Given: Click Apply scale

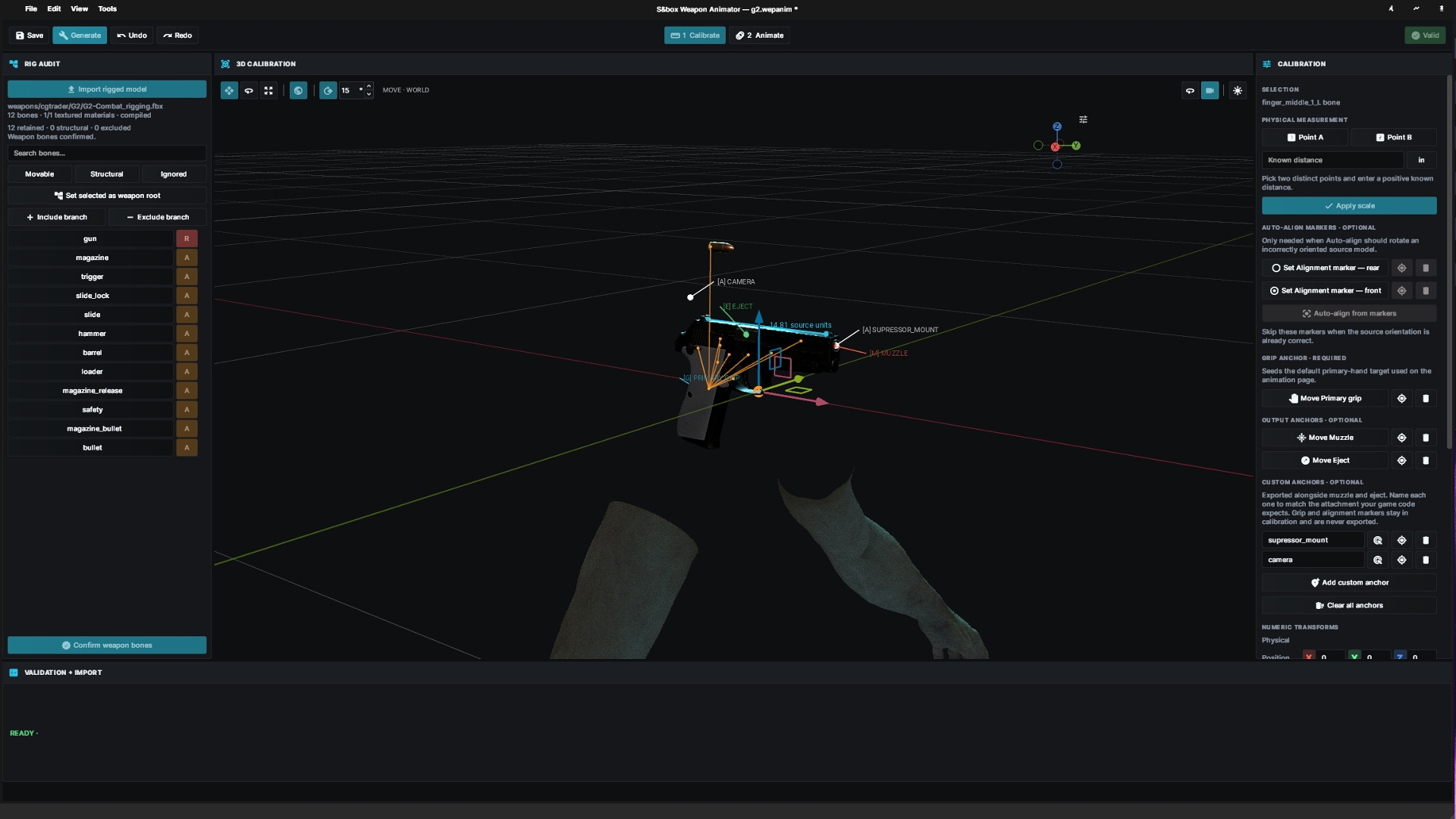Looking at the screenshot, I should coord(1349,206).
